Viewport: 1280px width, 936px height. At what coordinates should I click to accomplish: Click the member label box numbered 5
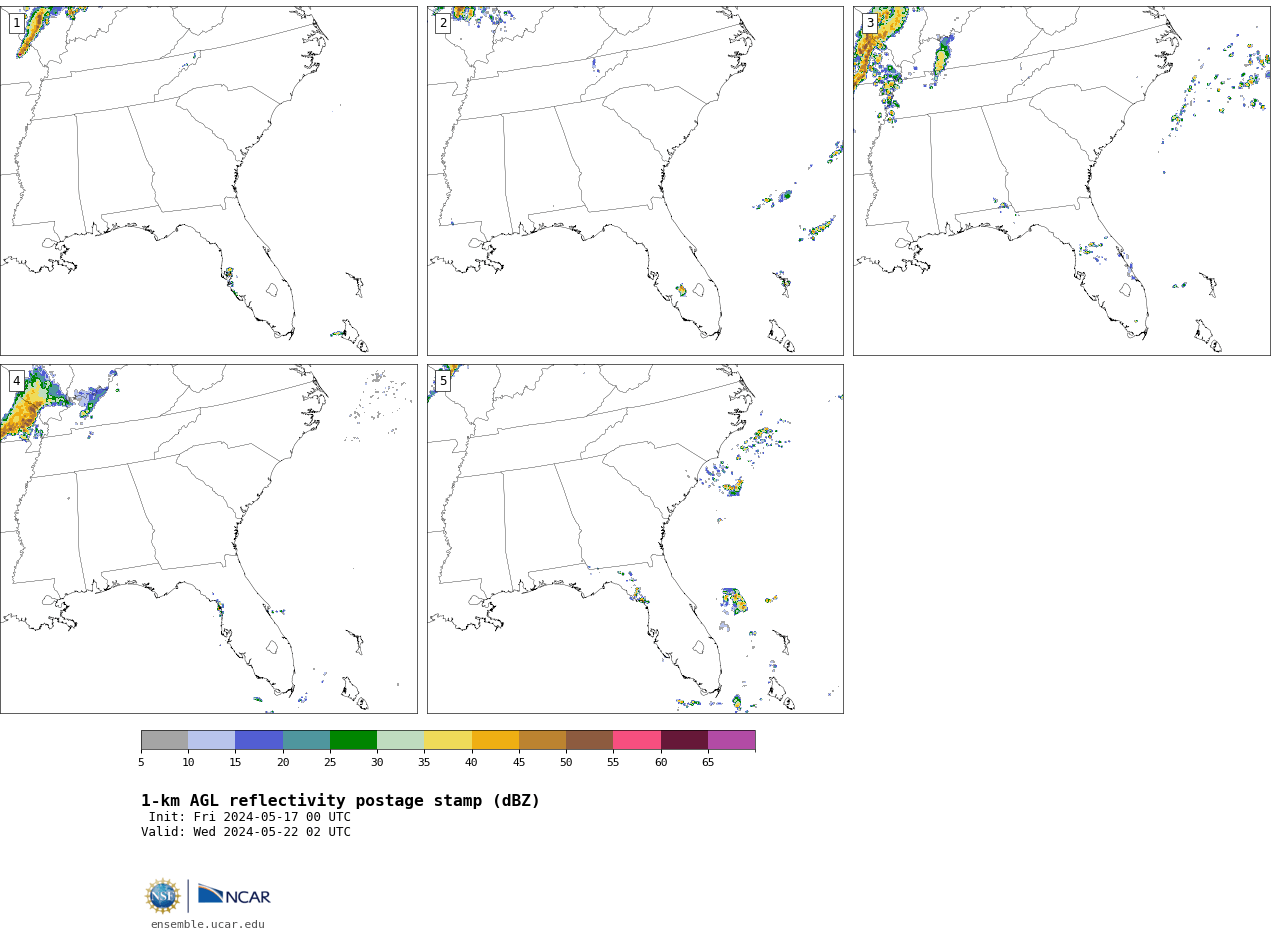tap(443, 381)
